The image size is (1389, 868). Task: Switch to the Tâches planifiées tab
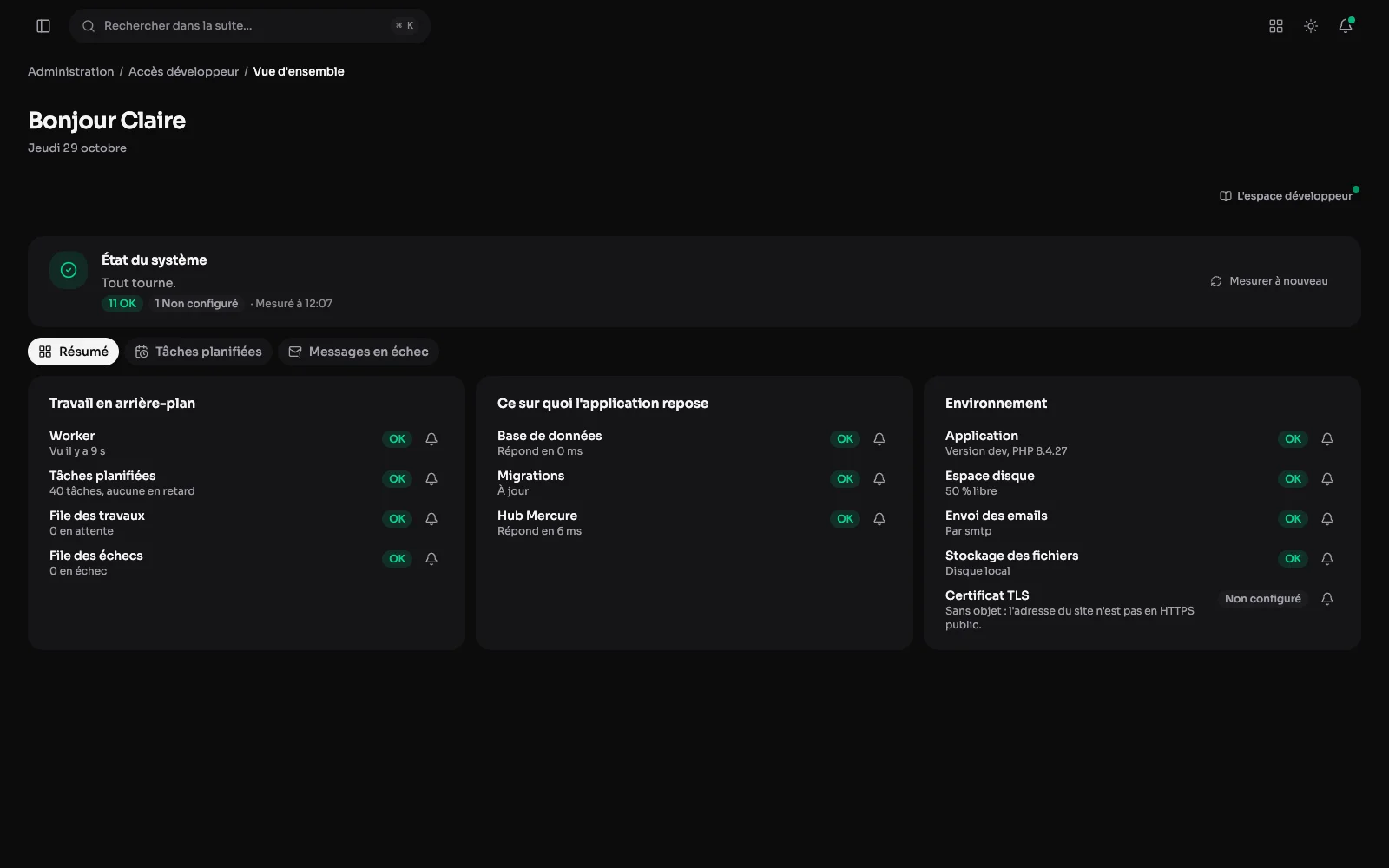click(199, 352)
